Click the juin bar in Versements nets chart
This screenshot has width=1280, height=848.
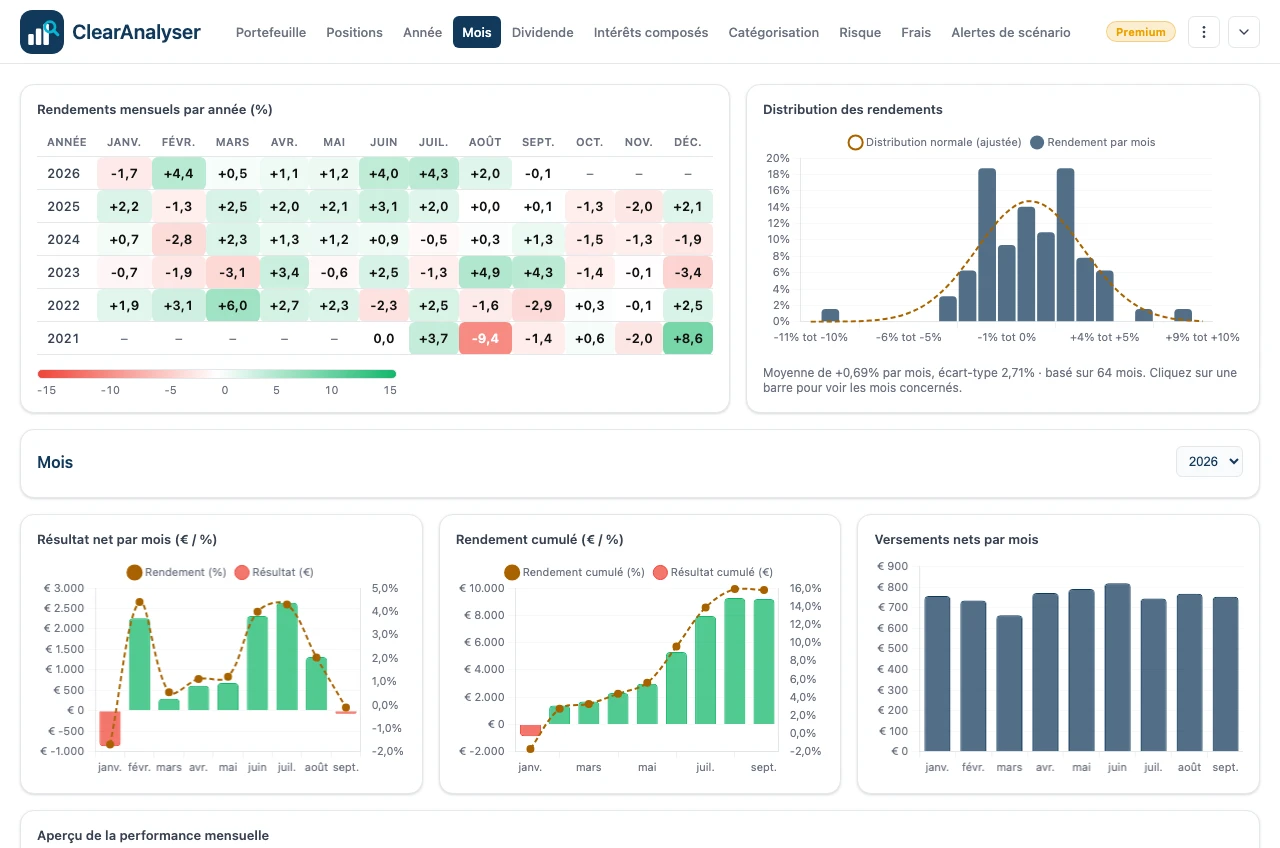click(x=1117, y=667)
